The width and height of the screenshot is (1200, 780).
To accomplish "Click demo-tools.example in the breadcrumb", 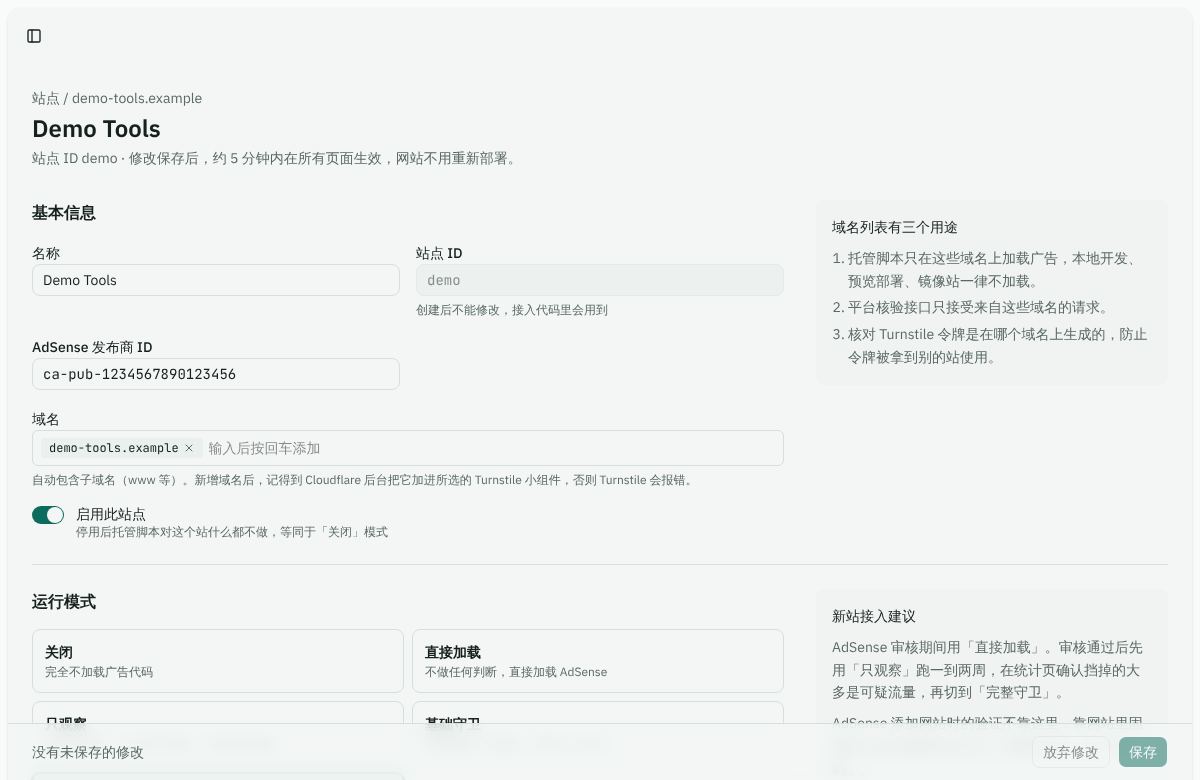I will pyautogui.click(x=137, y=98).
